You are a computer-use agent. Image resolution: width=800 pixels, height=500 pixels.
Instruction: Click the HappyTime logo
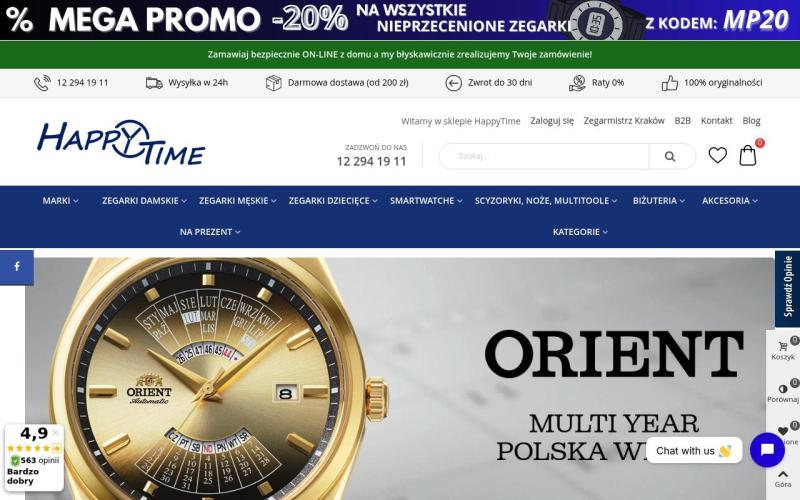point(121,142)
